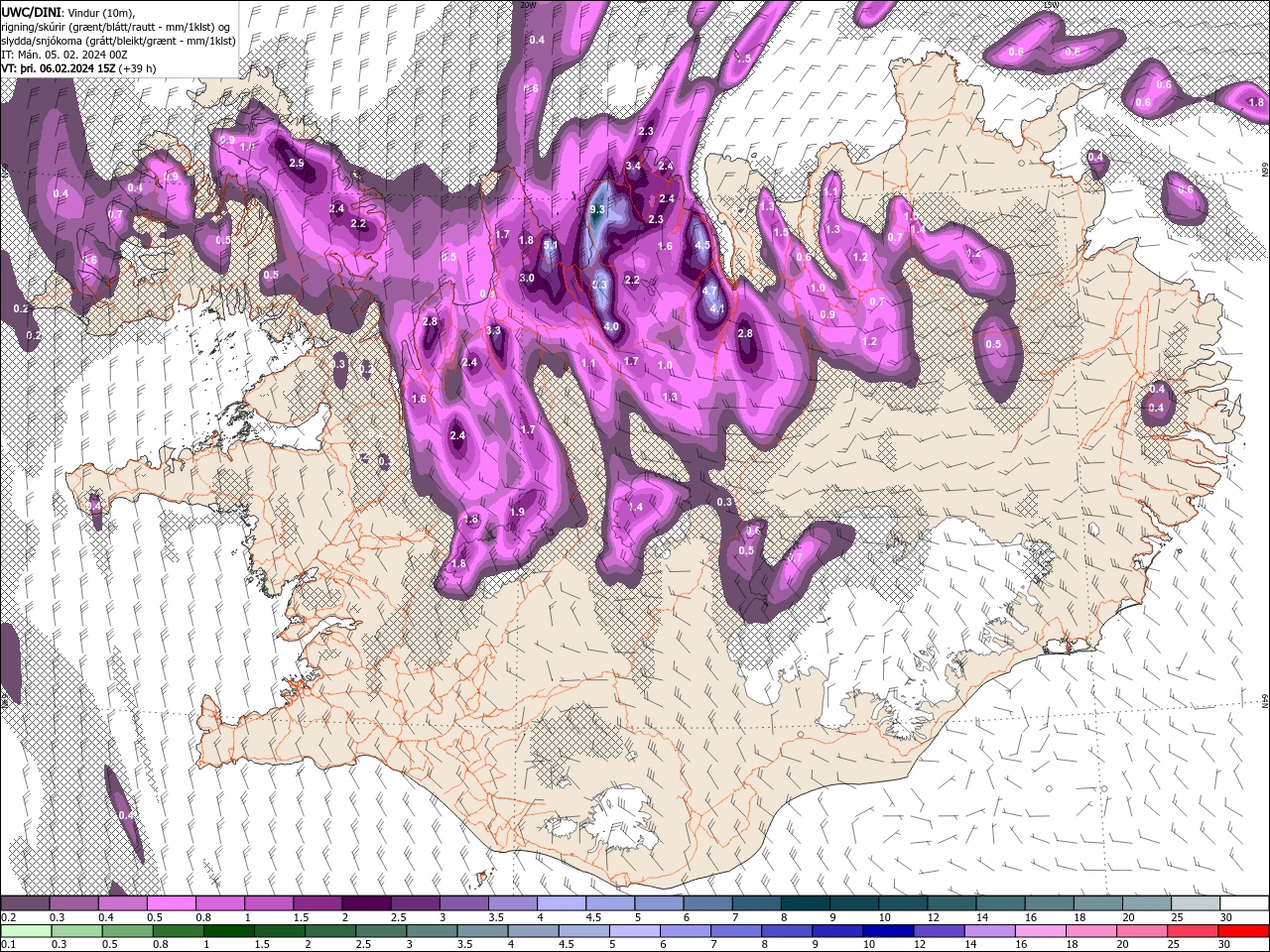Screen dimensions: 1270x952
Task: Pick bottom legend red swatch after 30
Action: coord(1244,931)
